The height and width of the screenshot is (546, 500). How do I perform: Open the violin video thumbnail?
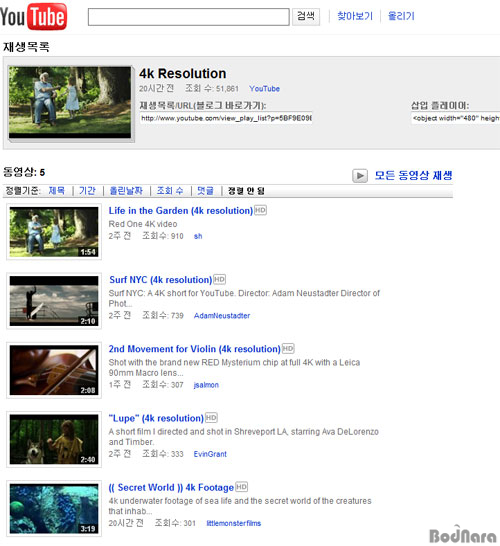coord(54,370)
